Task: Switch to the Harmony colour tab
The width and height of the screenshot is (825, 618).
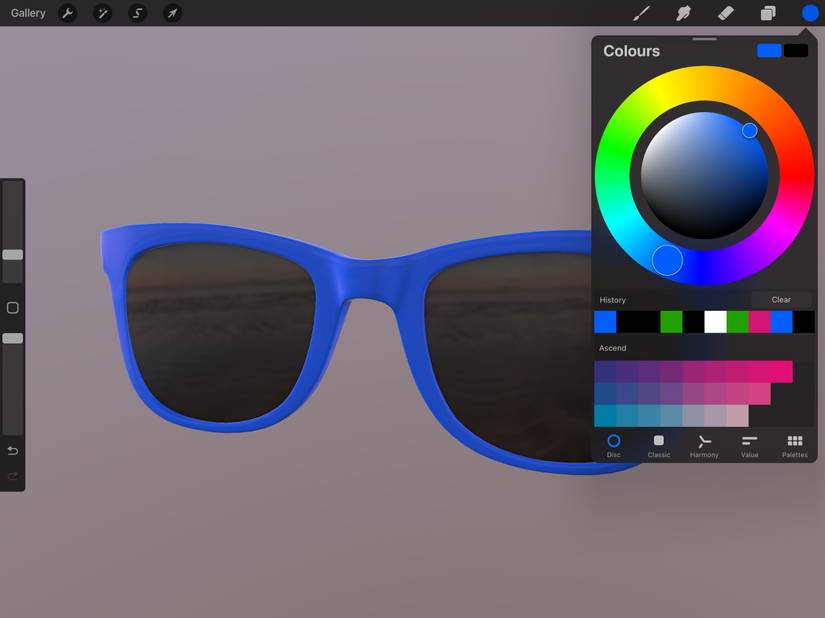Action: coord(704,446)
